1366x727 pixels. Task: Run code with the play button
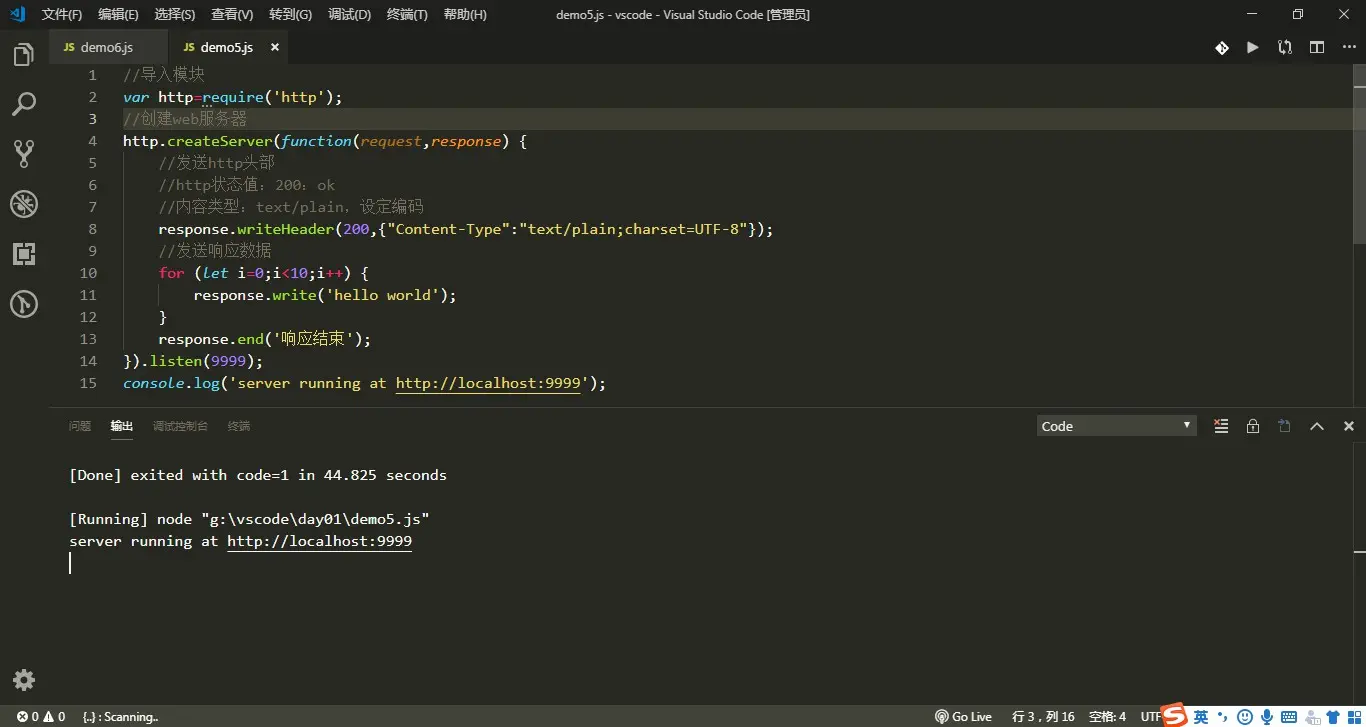(x=1252, y=47)
